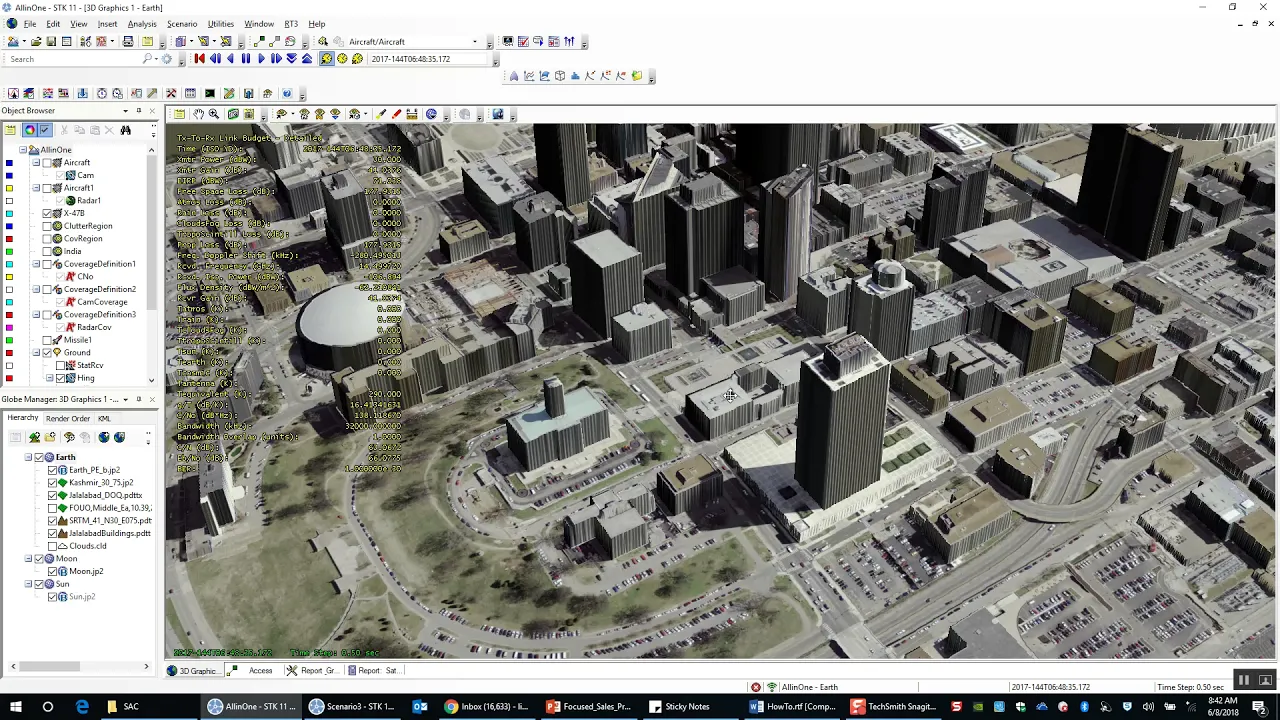Click the cyan color swatch beside X-47B

point(9,213)
